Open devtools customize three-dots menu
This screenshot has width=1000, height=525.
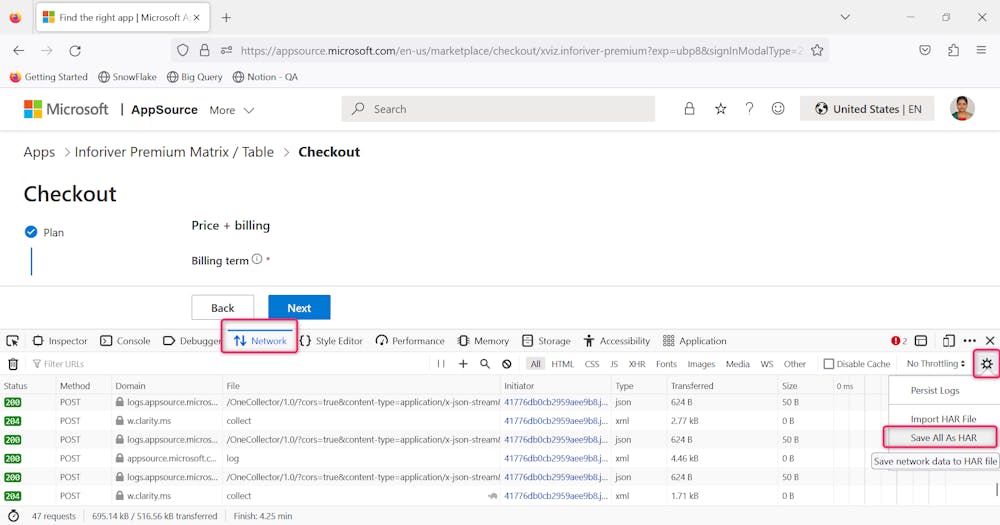click(970, 341)
